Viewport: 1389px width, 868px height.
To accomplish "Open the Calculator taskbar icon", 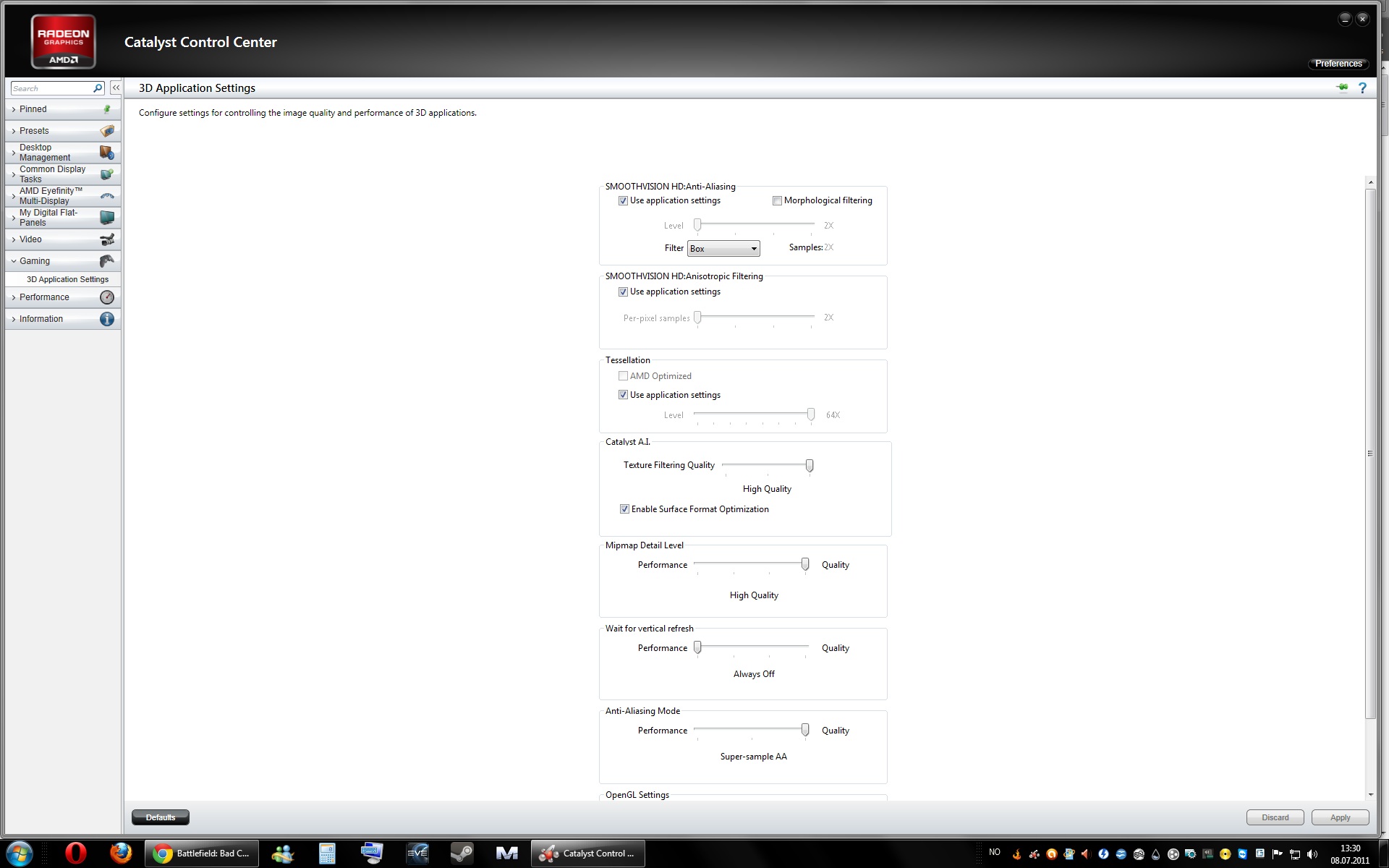I will click(327, 854).
